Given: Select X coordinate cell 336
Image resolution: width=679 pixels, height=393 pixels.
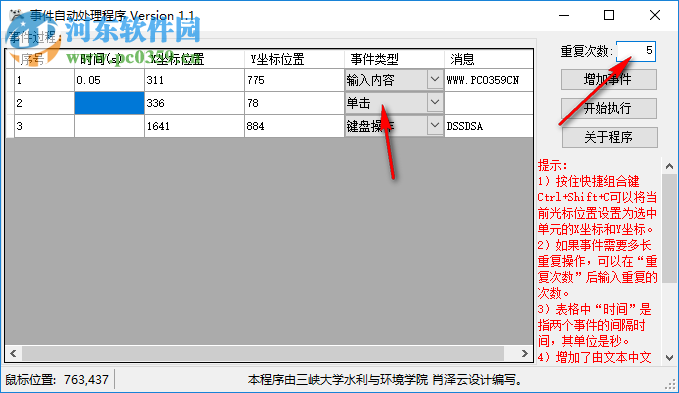Looking at the screenshot, I should [x=194, y=103].
